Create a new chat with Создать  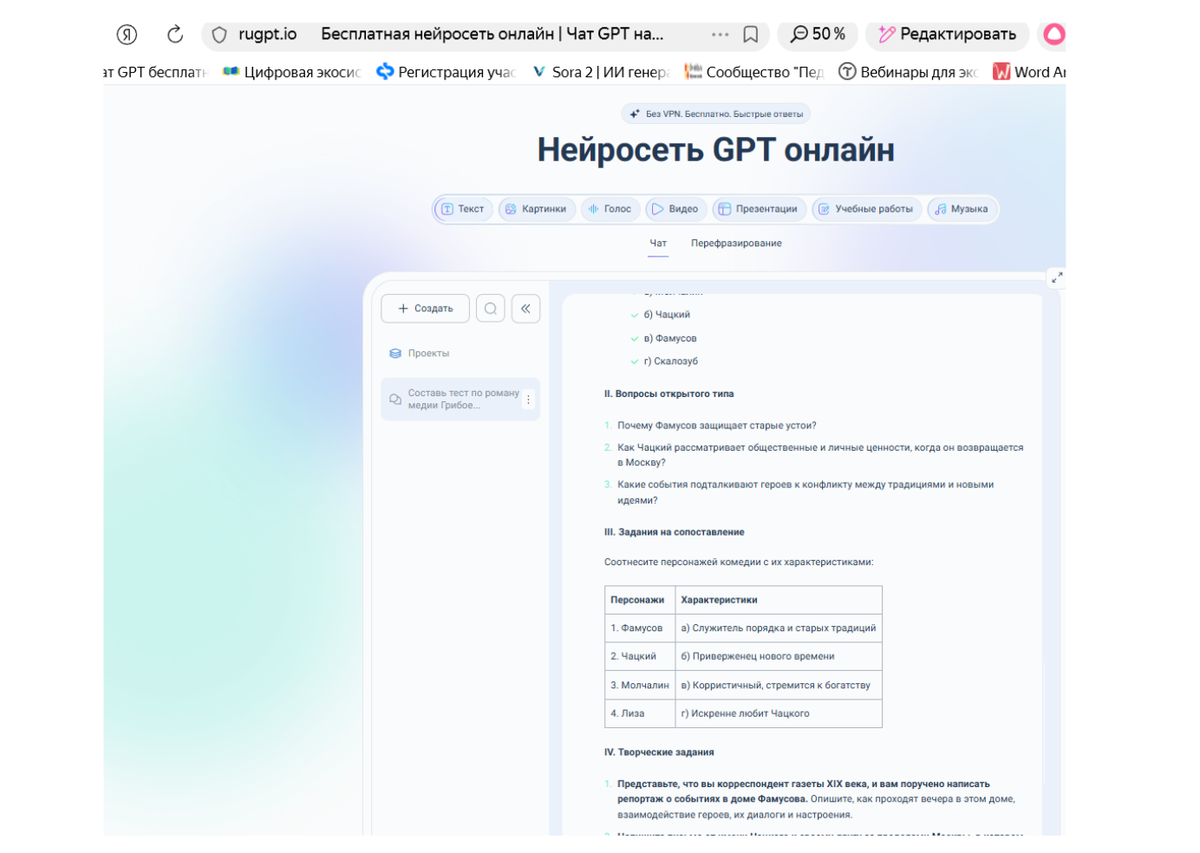pyautogui.click(x=425, y=309)
